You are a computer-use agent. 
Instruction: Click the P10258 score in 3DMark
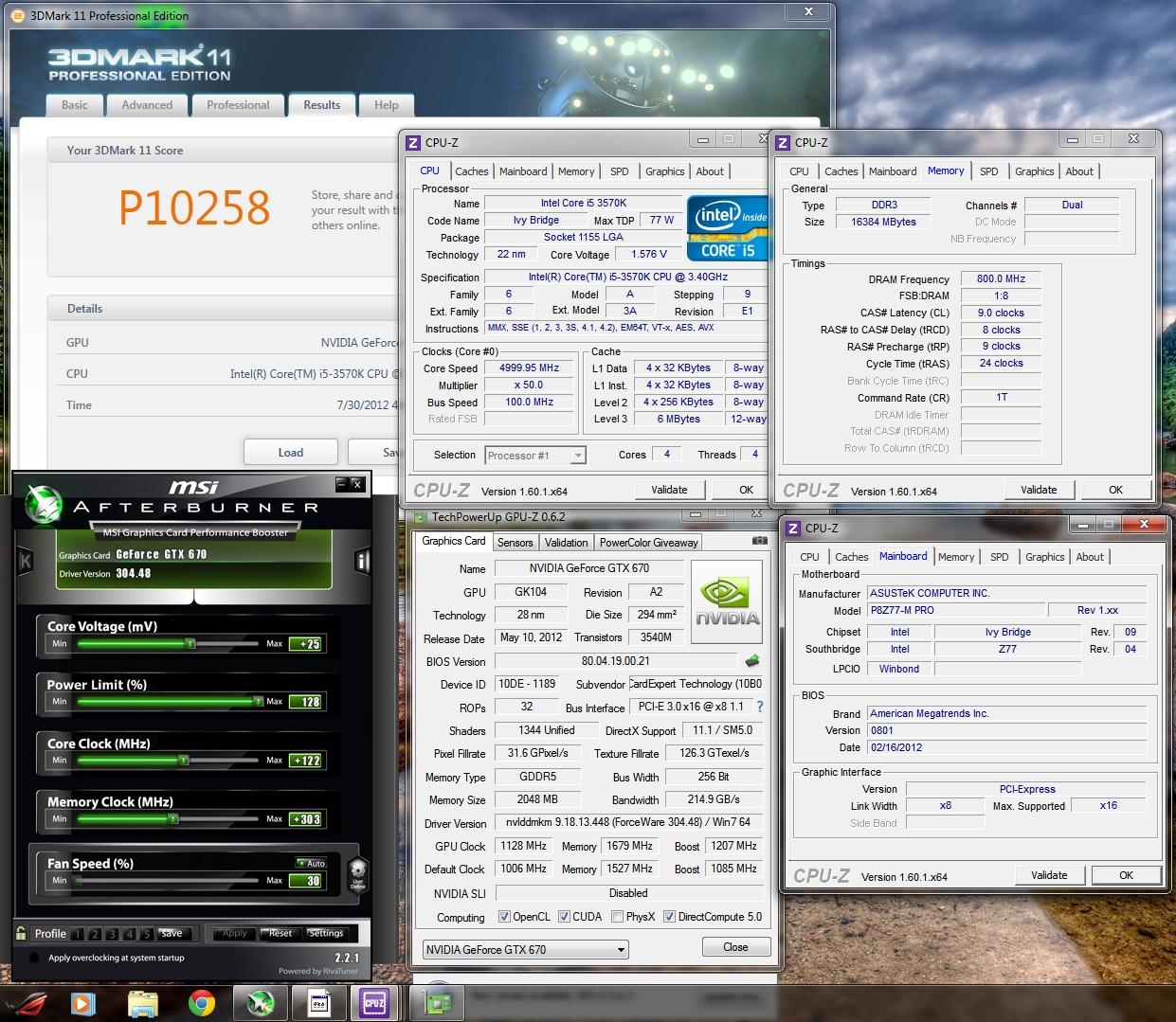click(194, 207)
